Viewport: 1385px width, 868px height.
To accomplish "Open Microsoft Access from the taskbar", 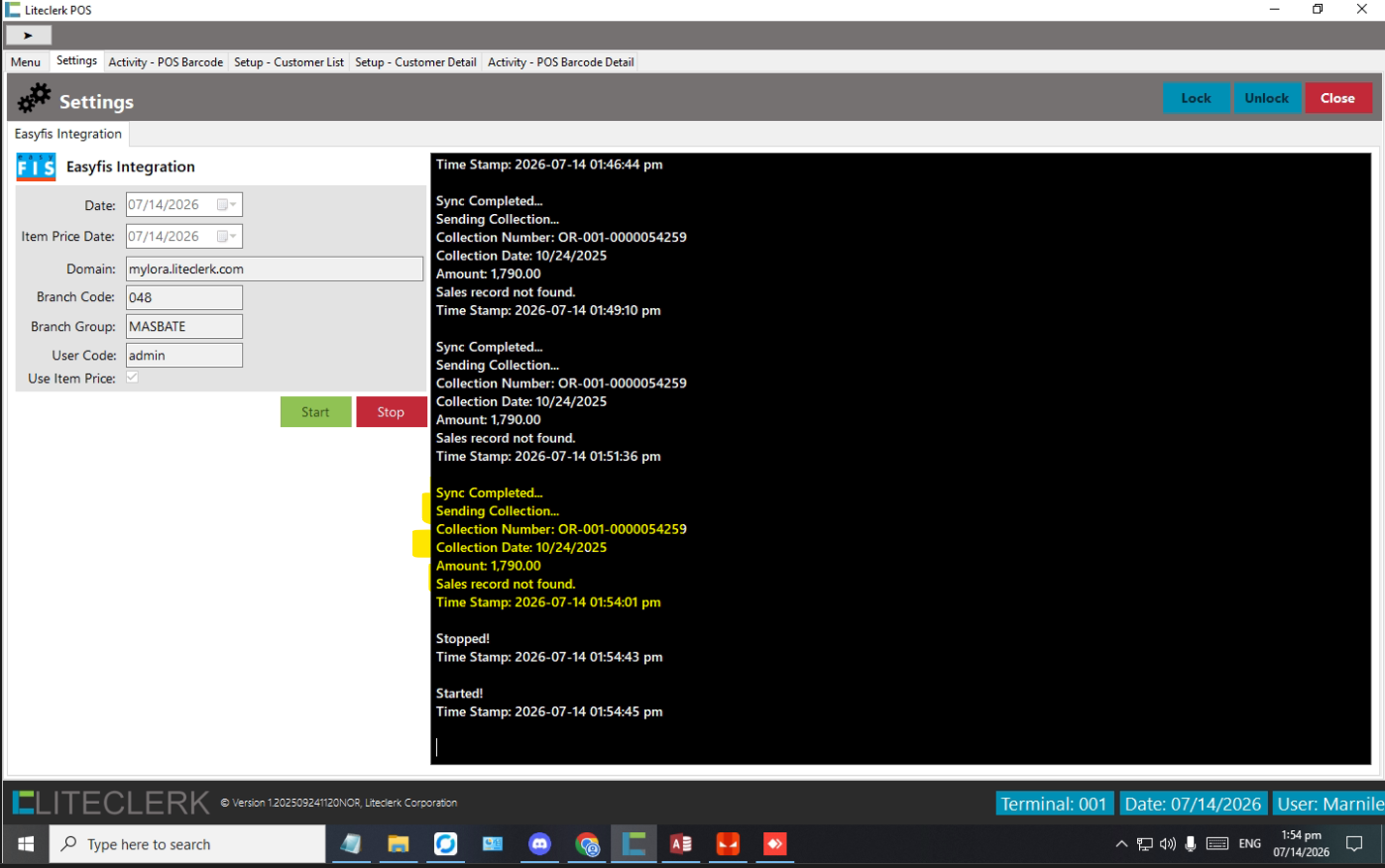I will pyautogui.click(x=680, y=844).
